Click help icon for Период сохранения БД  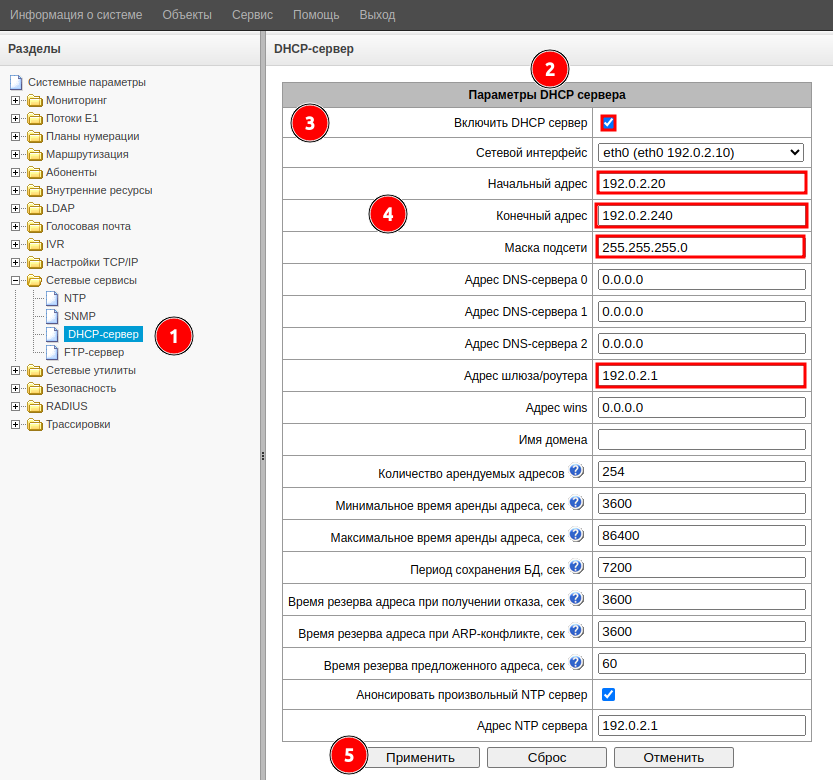(x=576, y=567)
